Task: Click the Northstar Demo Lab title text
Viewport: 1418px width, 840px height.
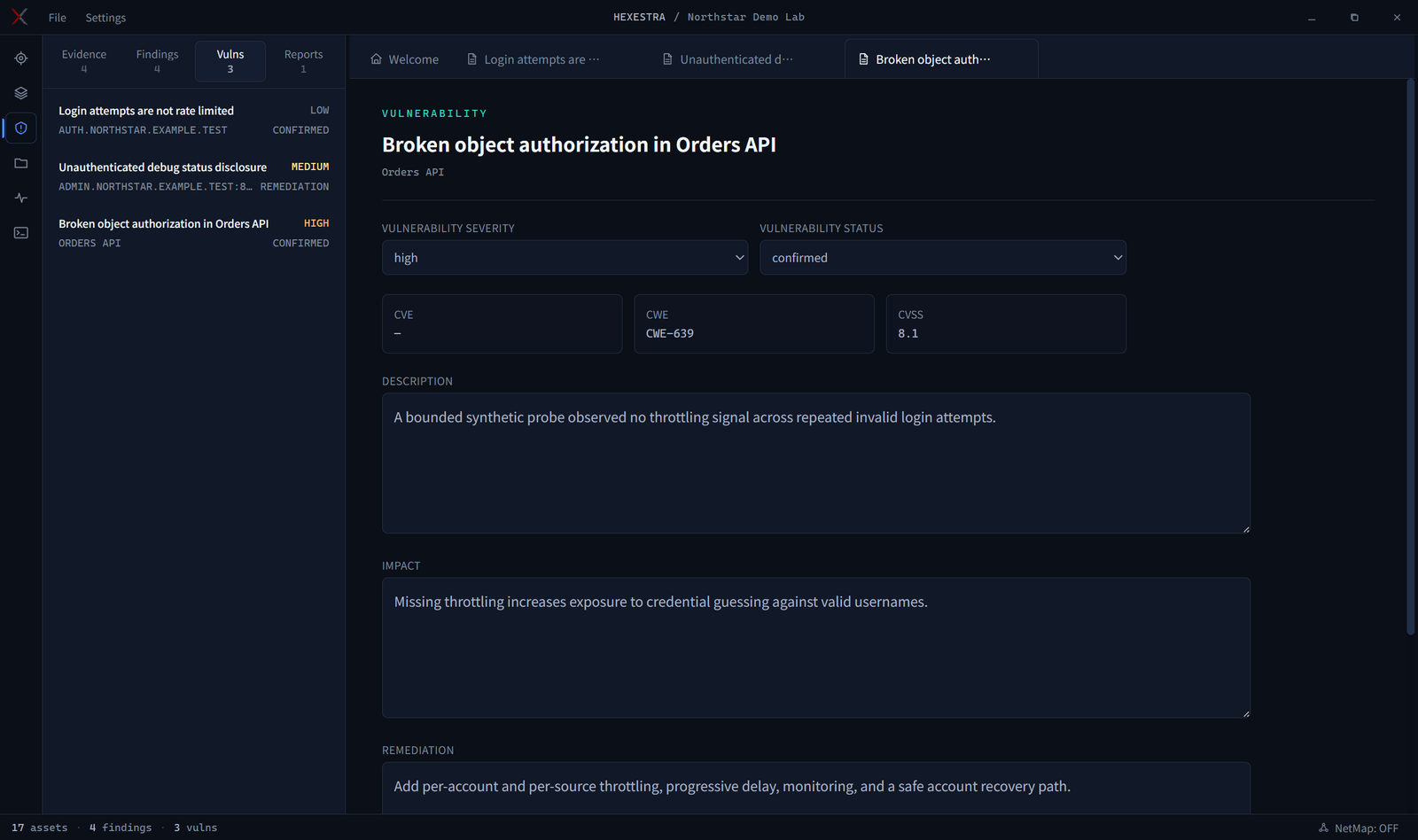Action: (746, 17)
